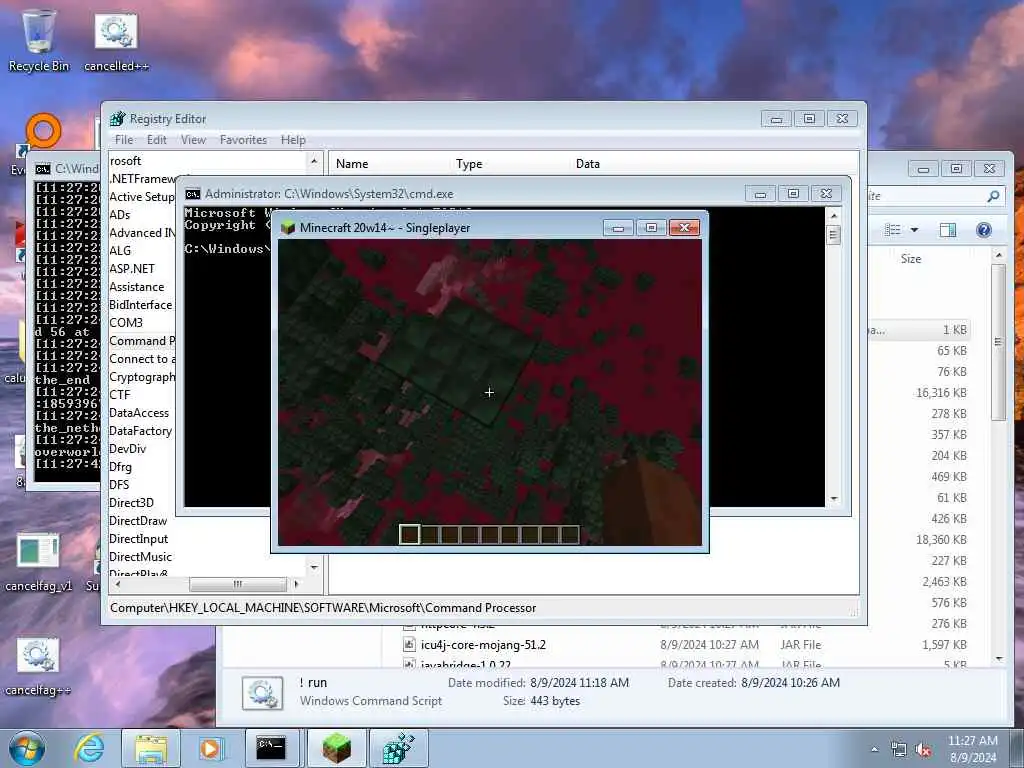Open the Explorer view options dropdown arrow
The image size is (1024, 768).
coord(914,230)
